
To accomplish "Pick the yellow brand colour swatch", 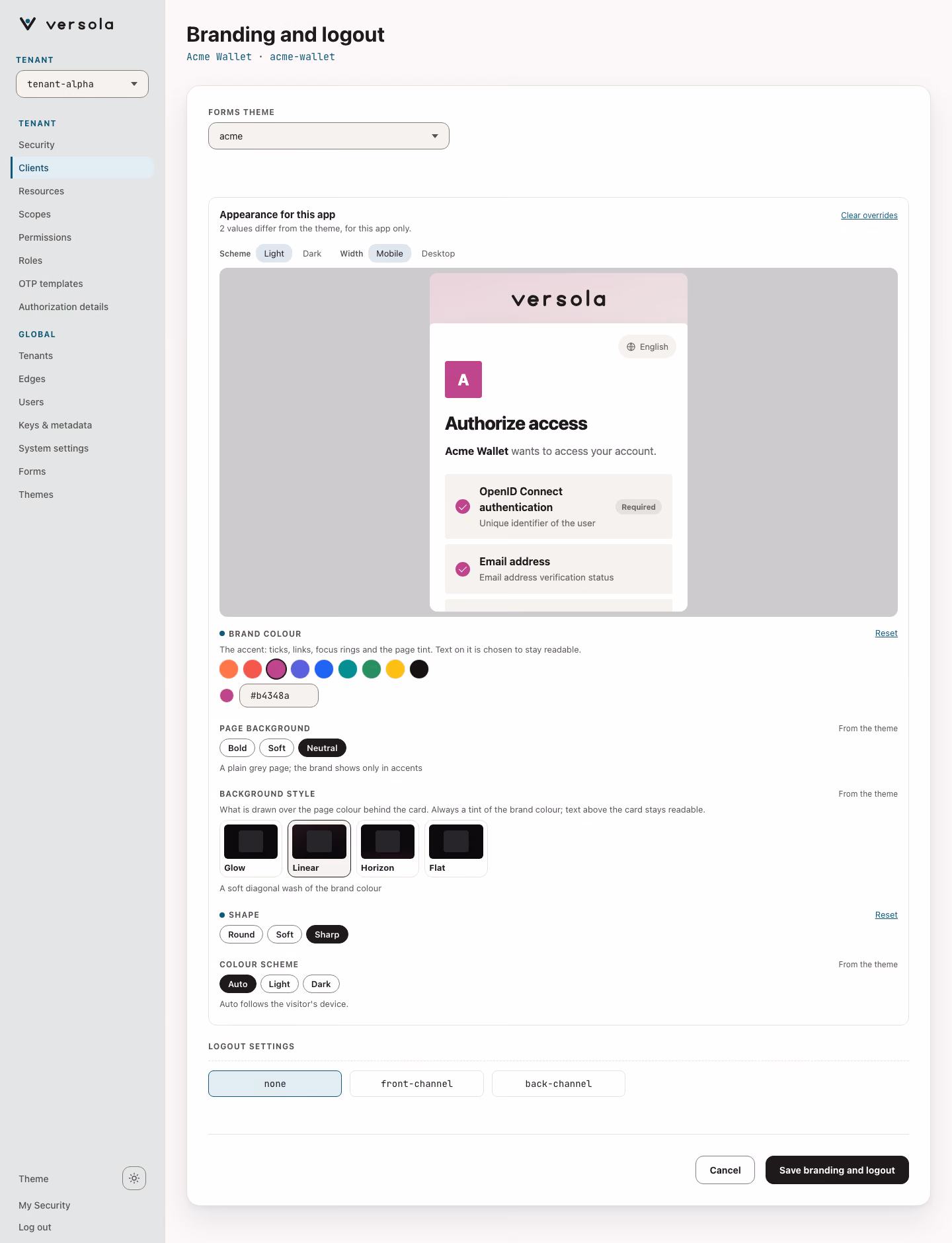I will pyautogui.click(x=395, y=669).
